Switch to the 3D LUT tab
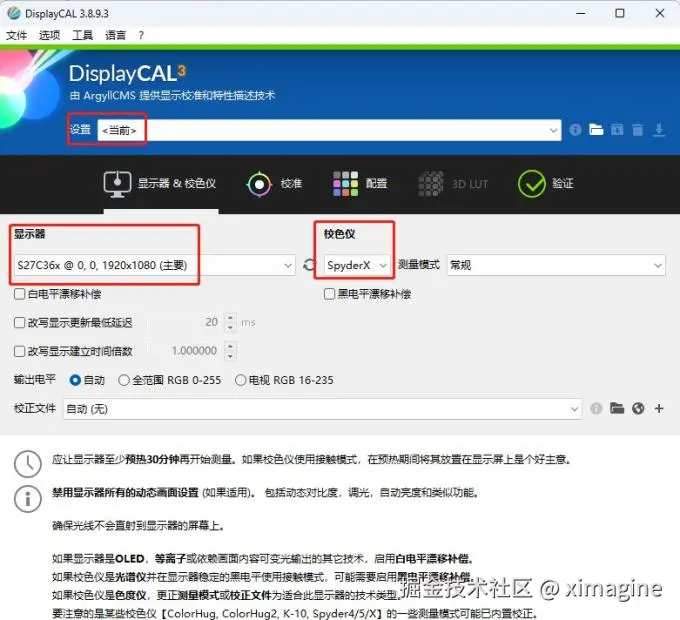 [x=453, y=184]
